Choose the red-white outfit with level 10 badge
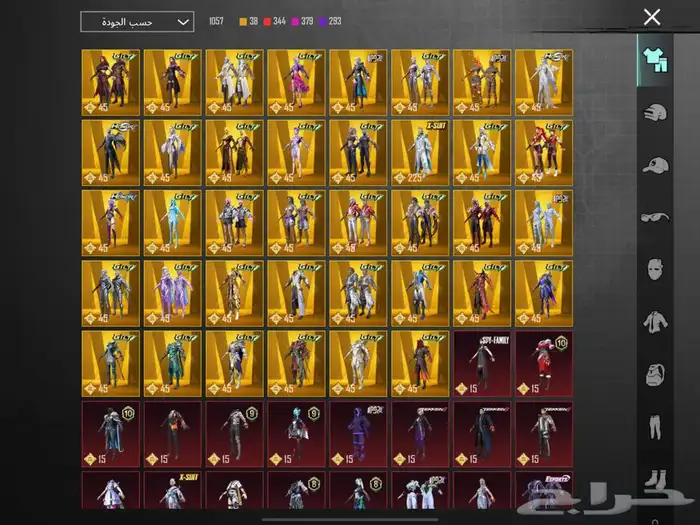 [544, 364]
